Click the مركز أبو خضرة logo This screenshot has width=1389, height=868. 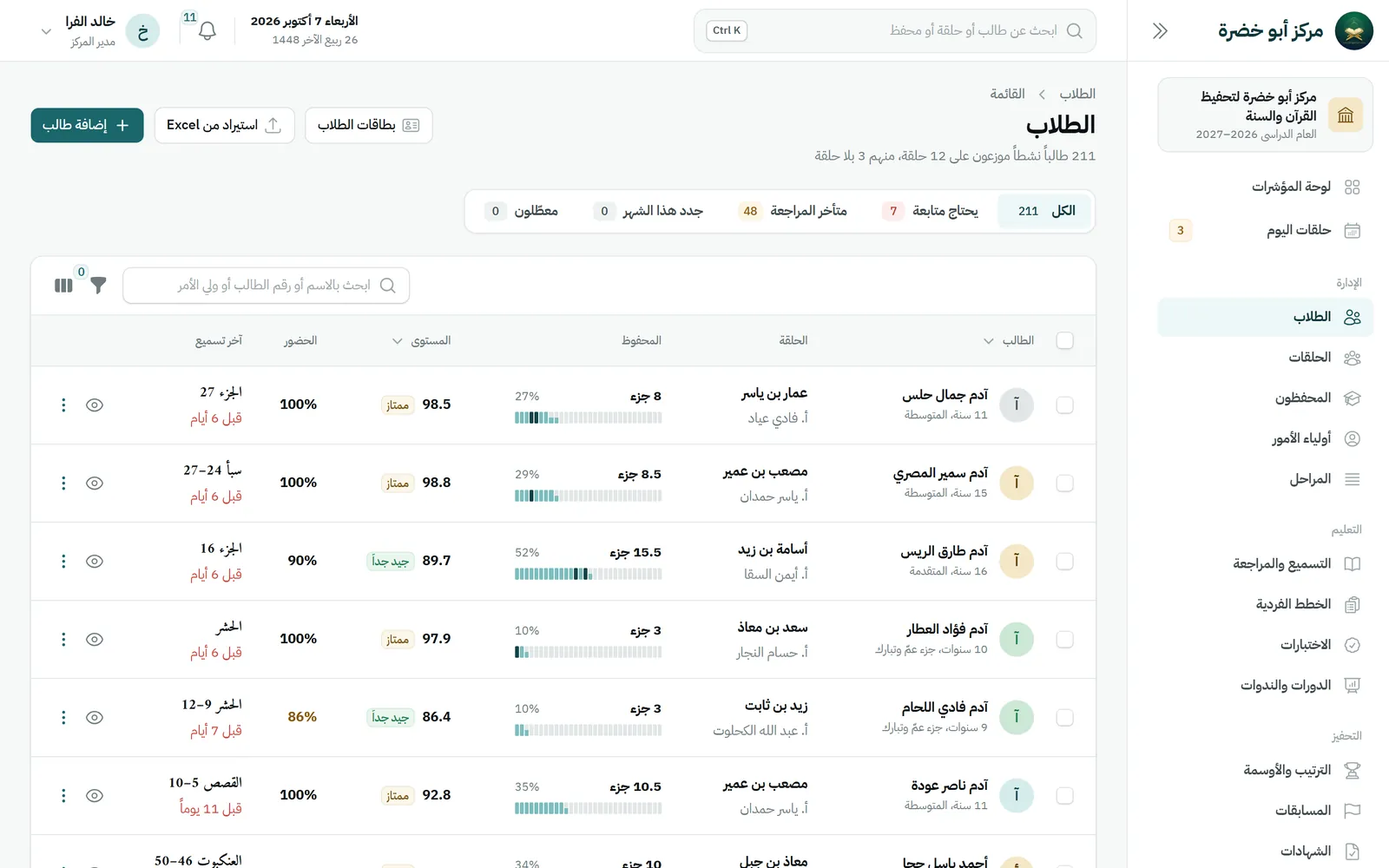pyautogui.click(x=1353, y=31)
